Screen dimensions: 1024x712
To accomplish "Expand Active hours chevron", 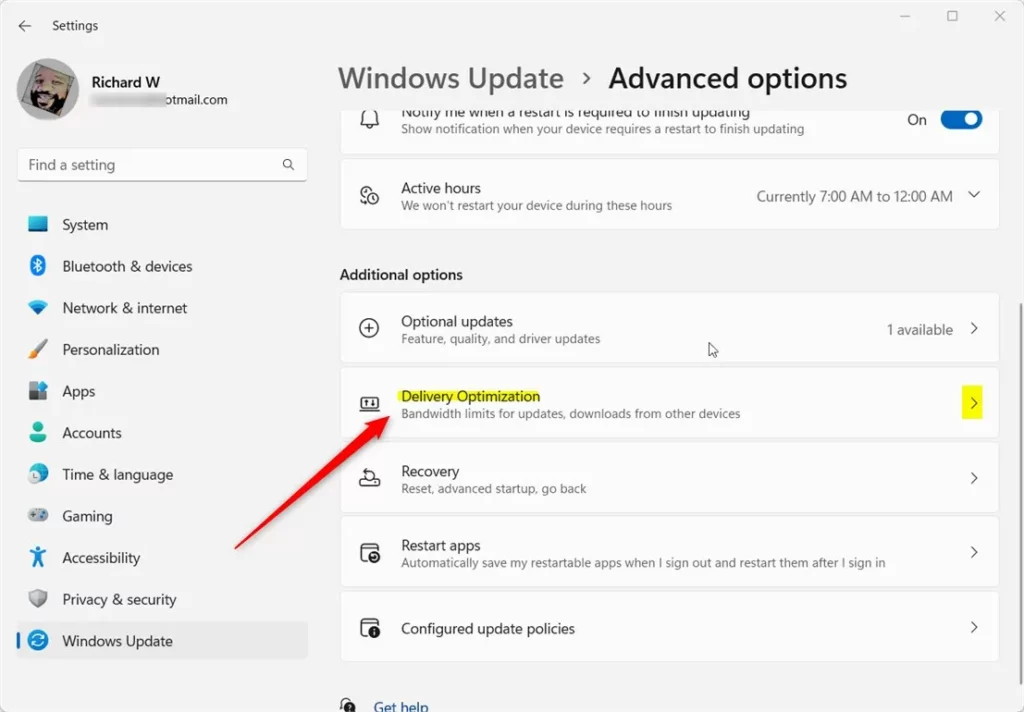I will click(974, 195).
